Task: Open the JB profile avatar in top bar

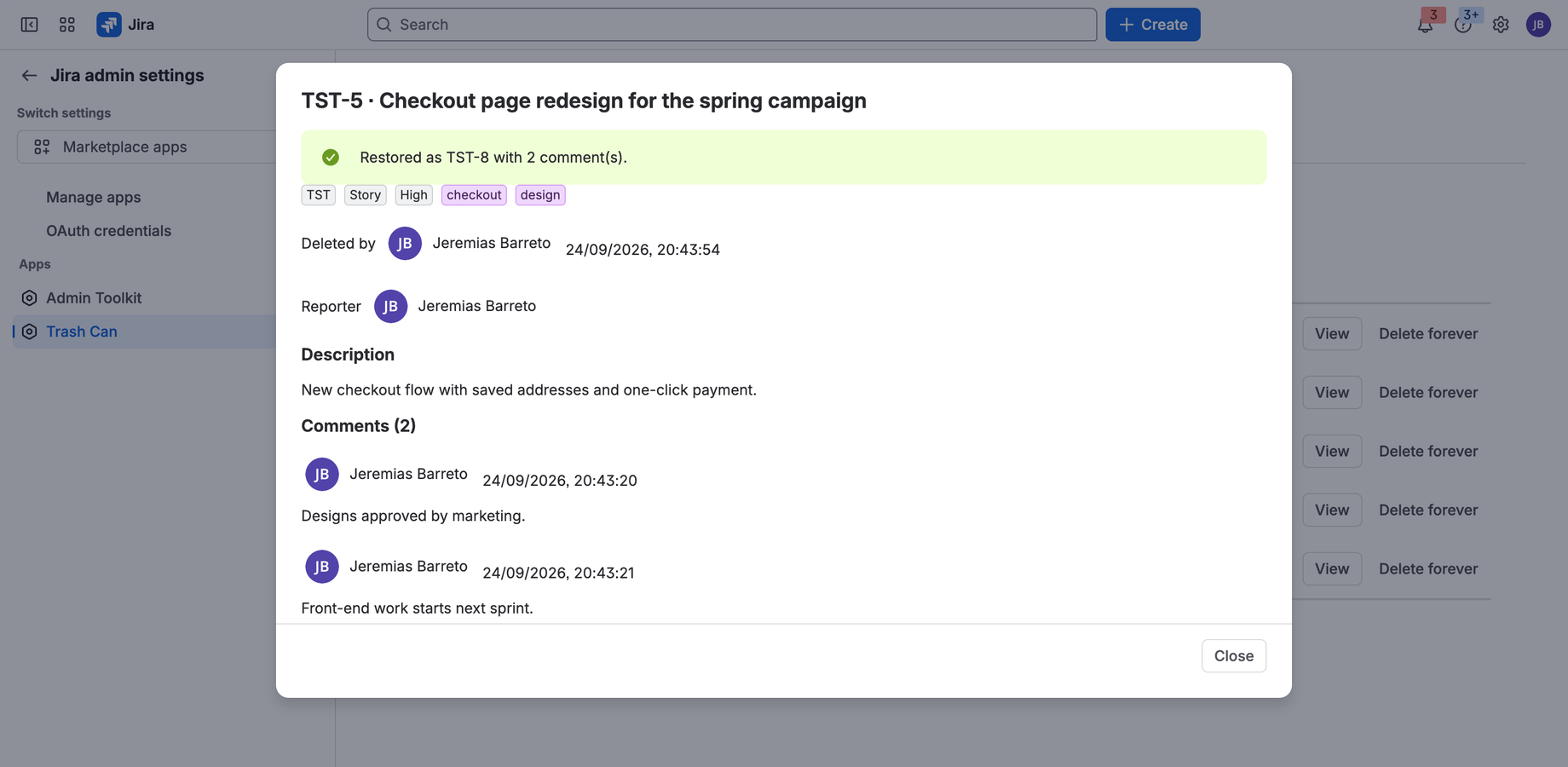Action: pyautogui.click(x=1538, y=25)
